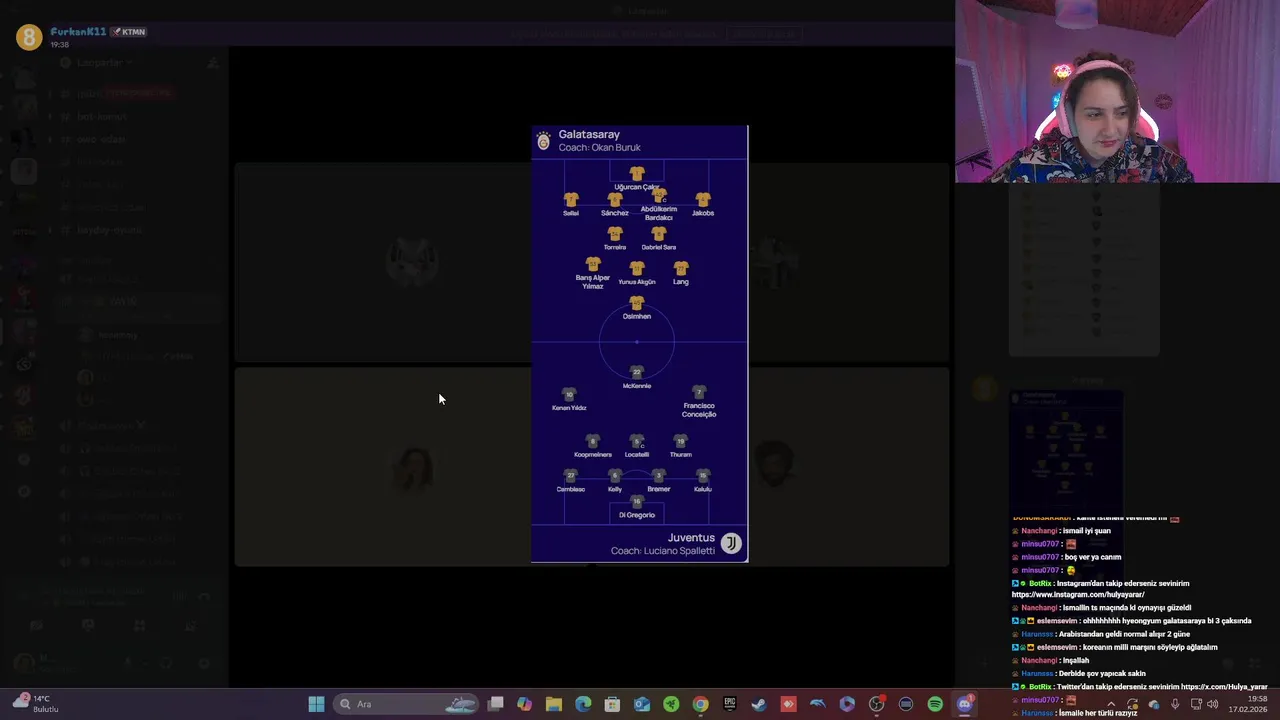Viewport: 1280px width, 720px height.
Task: Launch Copilot from the taskbar
Action: pyautogui.click(x=524, y=704)
